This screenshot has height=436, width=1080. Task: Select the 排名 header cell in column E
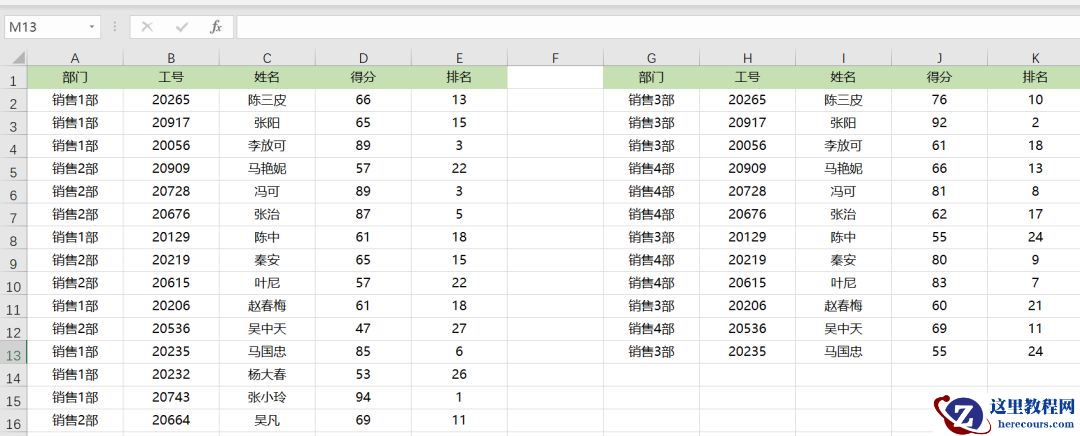pos(459,77)
